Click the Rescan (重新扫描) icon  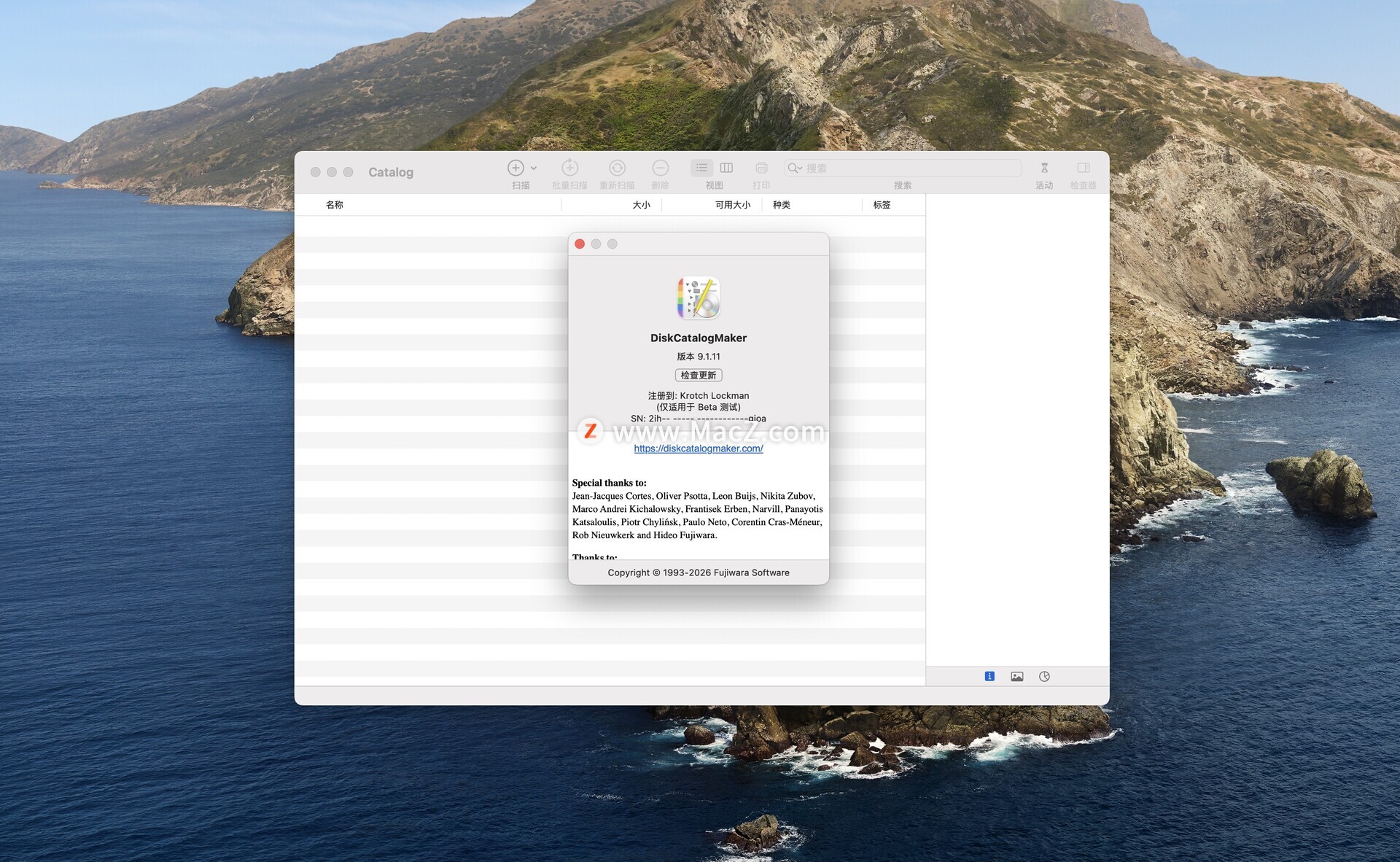click(617, 168)
